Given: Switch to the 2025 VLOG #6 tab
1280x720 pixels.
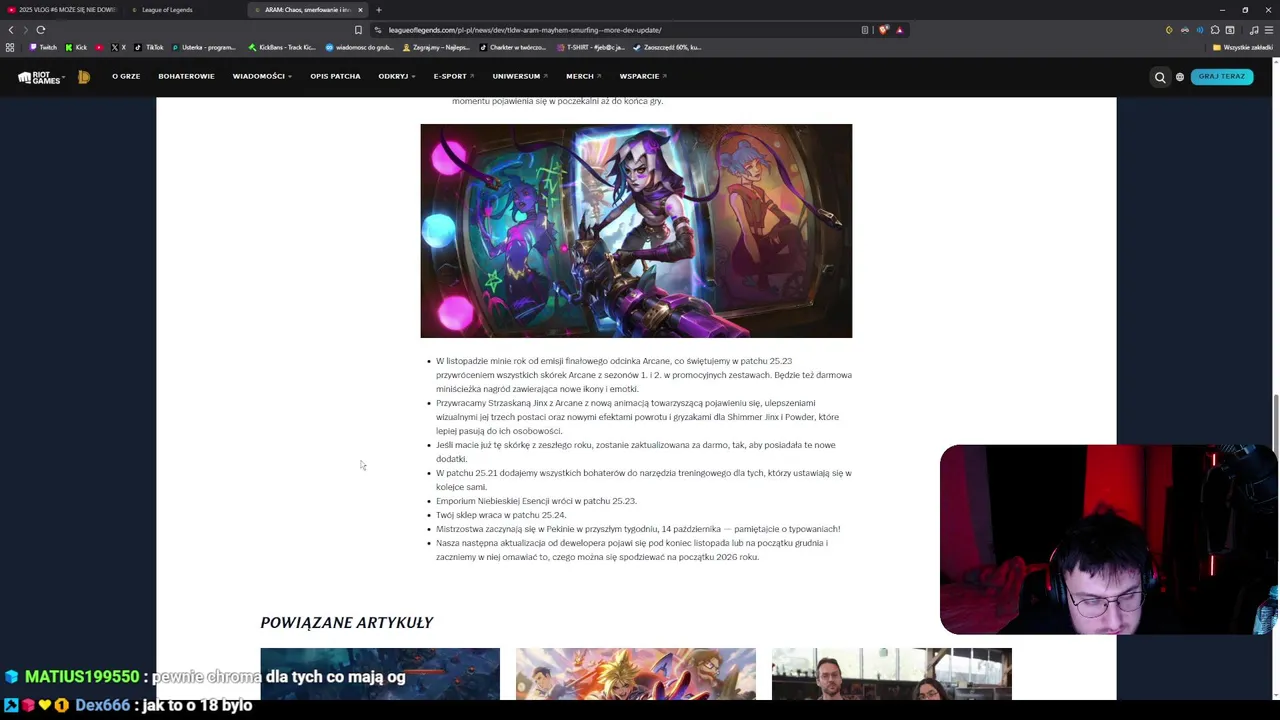Looking at the screenshot, I should coord(62,10).
